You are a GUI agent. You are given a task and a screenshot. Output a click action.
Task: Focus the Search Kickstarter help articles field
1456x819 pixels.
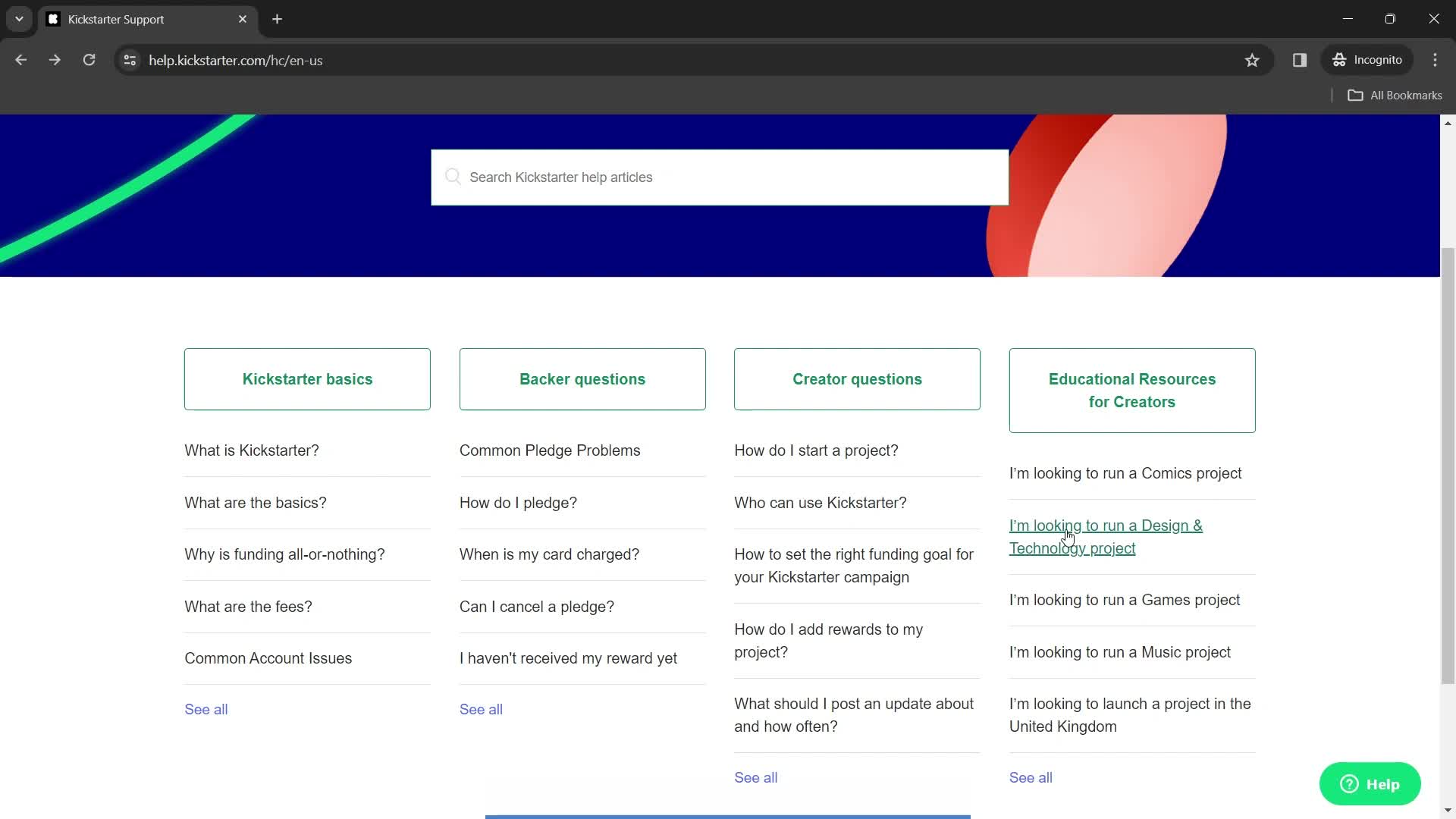point(720,177)
